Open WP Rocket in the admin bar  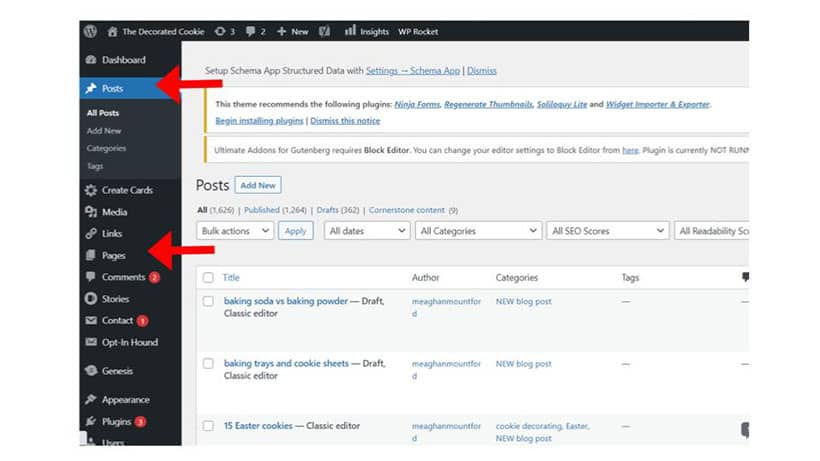(418, 32)
